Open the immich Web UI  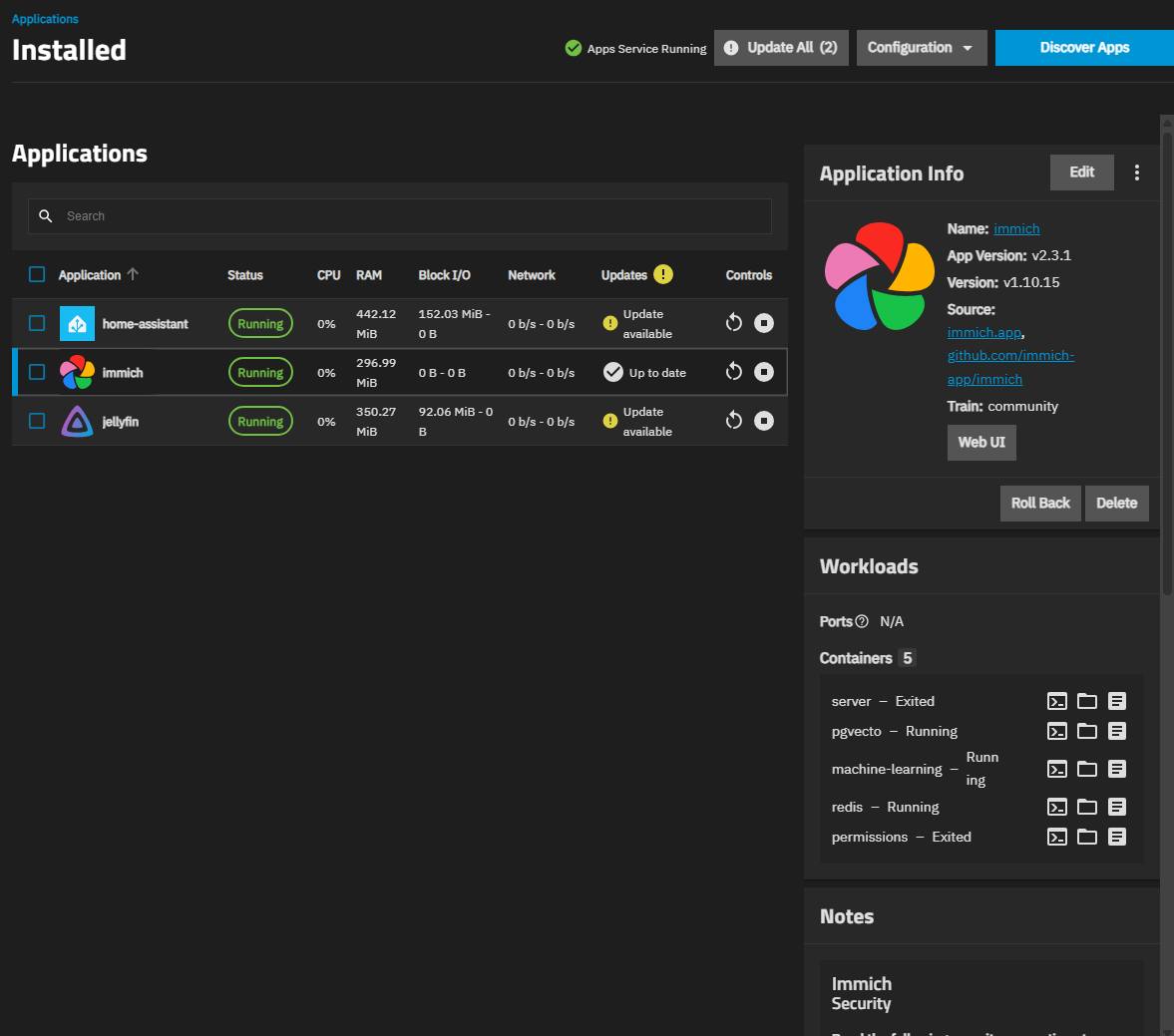(x=981, y=443)
